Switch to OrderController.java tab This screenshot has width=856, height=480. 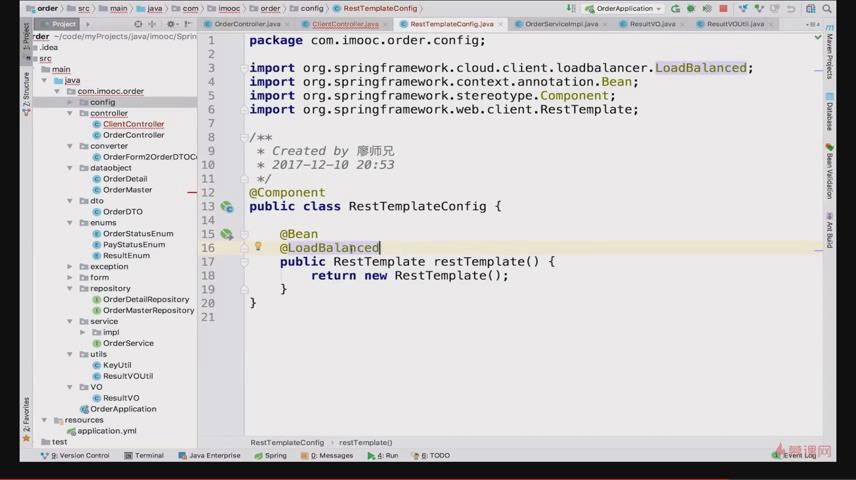coord(247,24)
